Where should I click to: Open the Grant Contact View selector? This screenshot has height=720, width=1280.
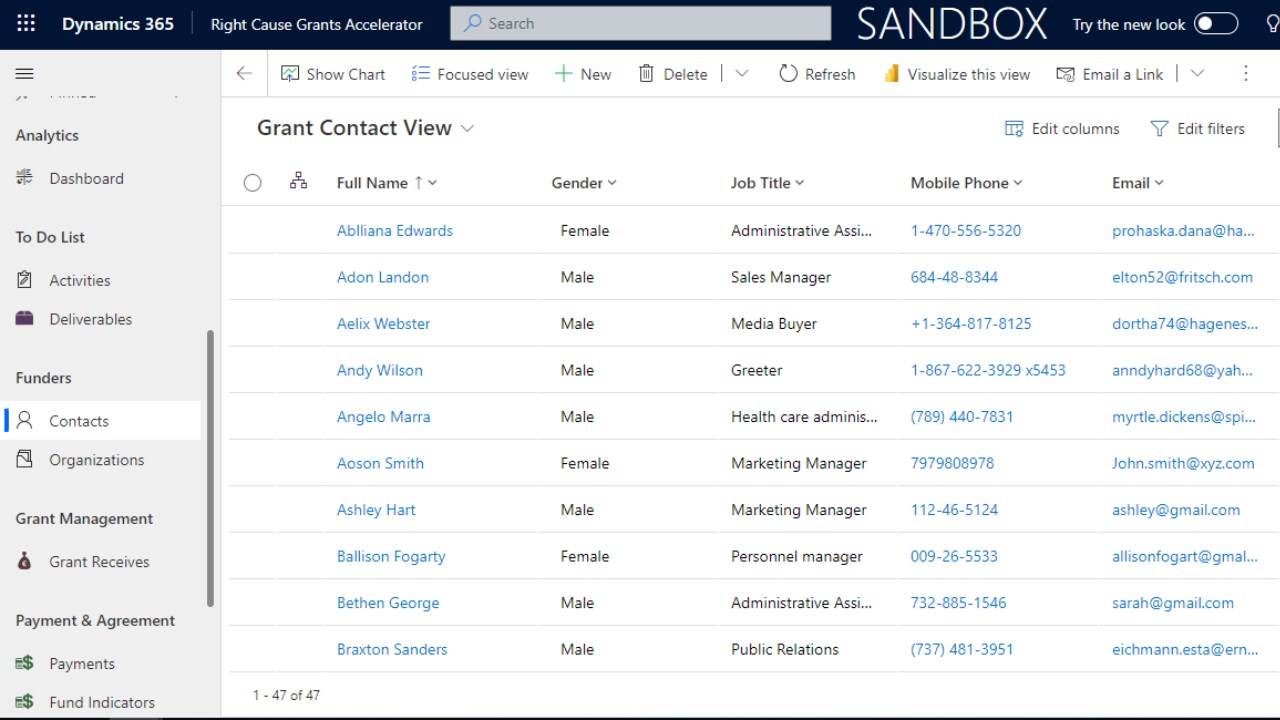coord(366,128)
